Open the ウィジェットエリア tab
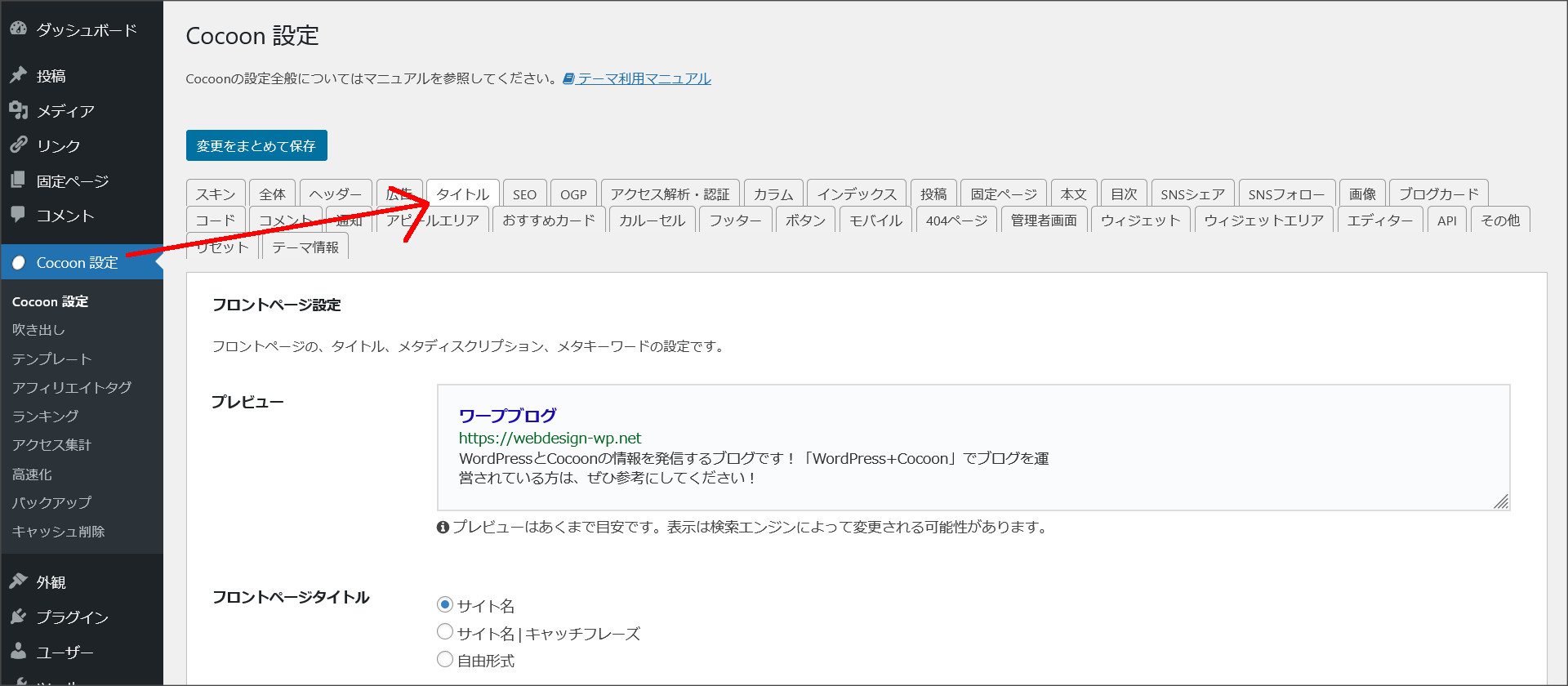Image resolution: width=1568 pixels, height=686 pixels. 1263,220
